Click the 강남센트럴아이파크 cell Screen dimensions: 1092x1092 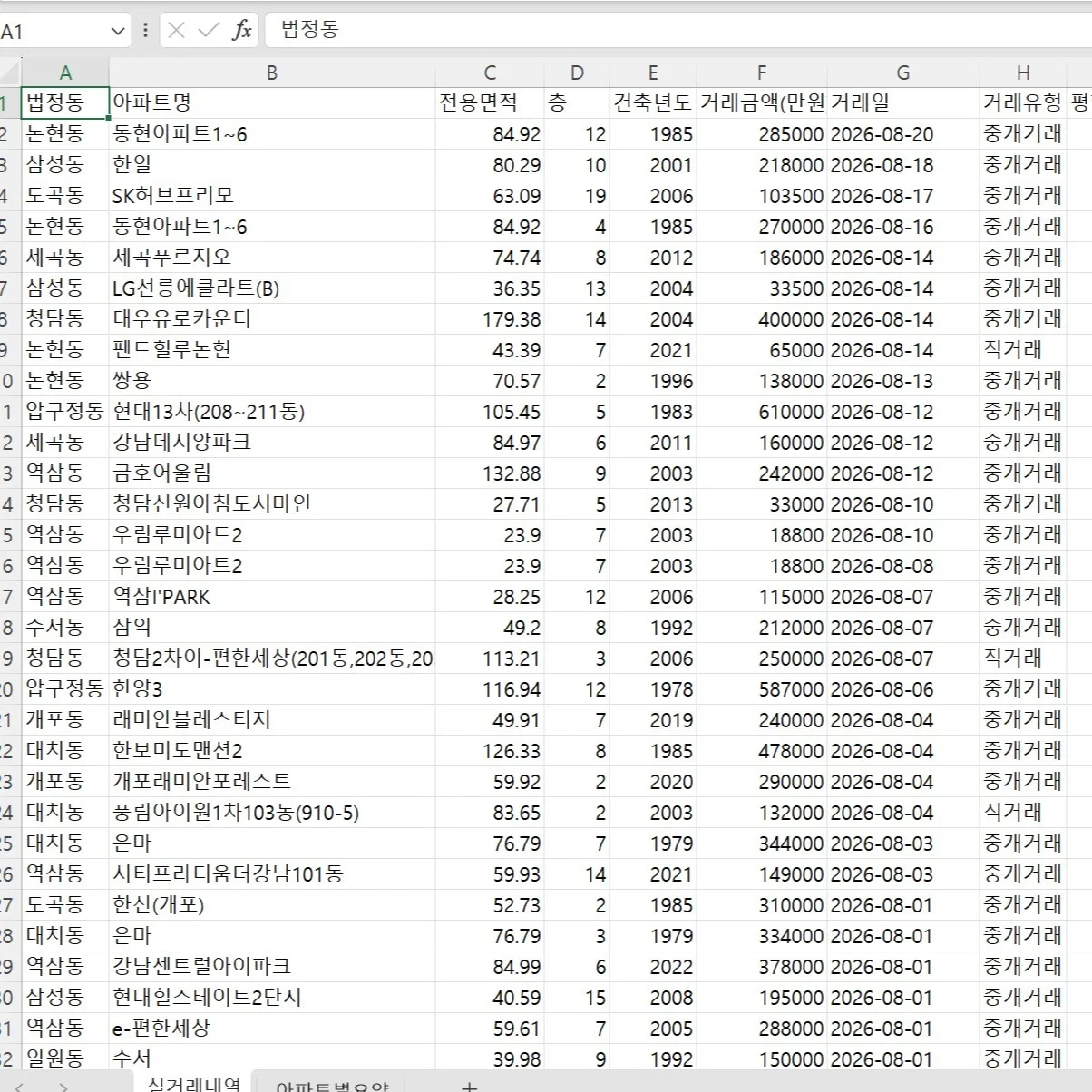272,967
